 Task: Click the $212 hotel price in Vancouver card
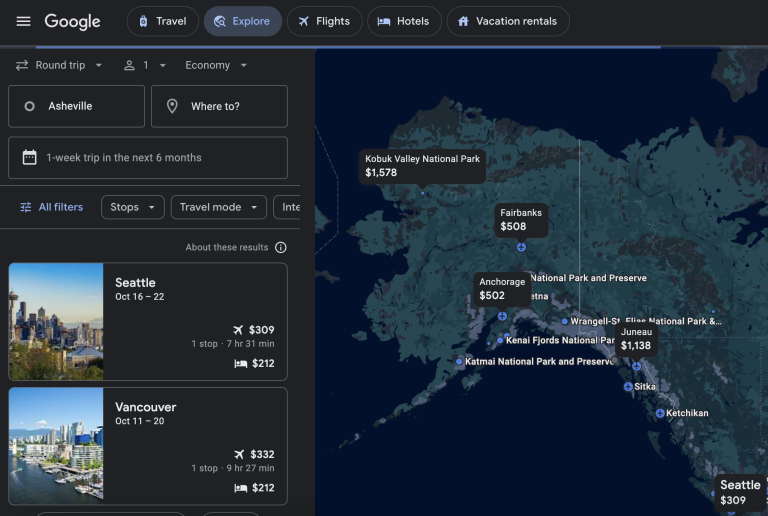(263, 488)
